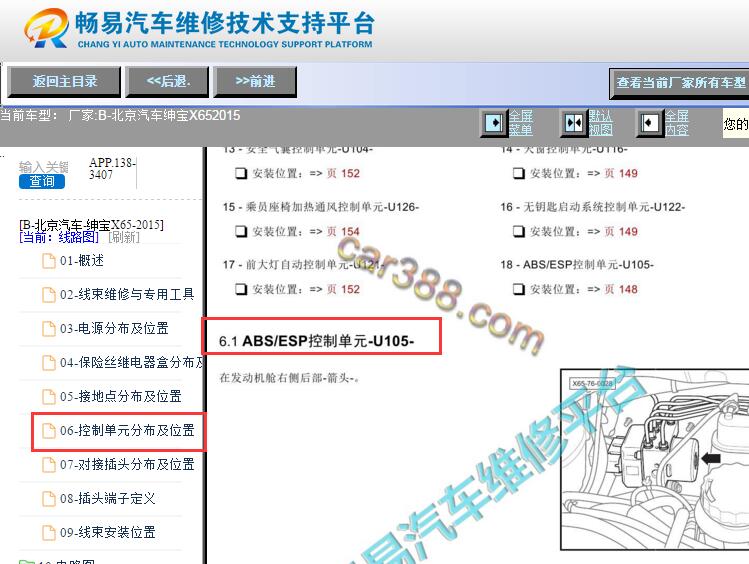Click the 查询 search button
The height and width of the screenshot is (564, 749).
click(x=42, y=181)
